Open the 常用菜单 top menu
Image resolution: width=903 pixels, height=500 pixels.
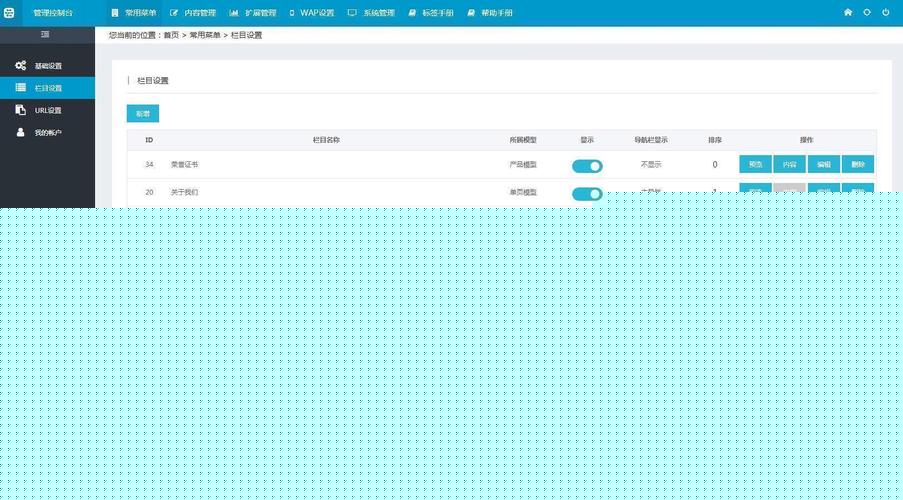[x=134, y=13]
